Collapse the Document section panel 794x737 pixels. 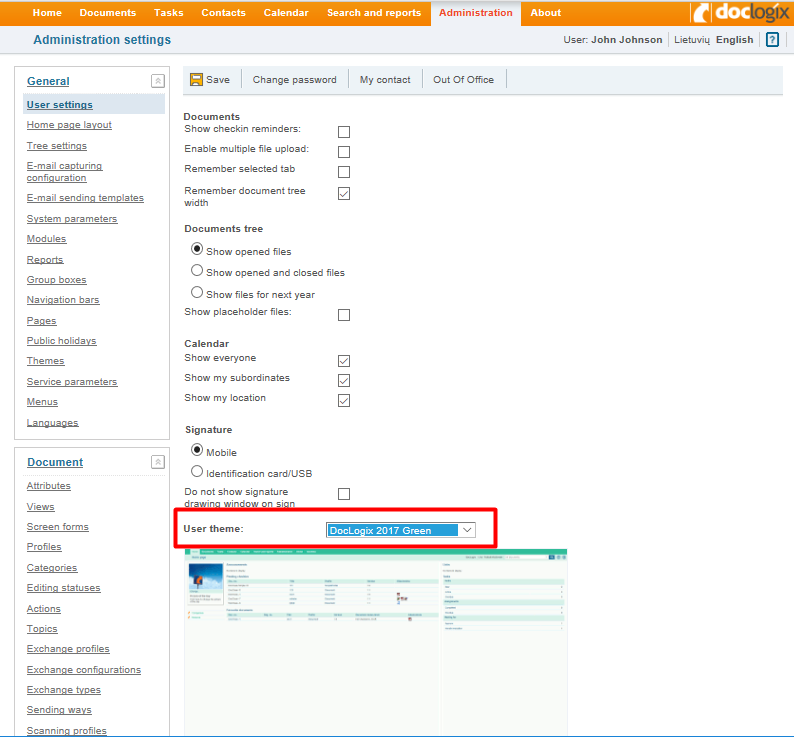click(157, 462)
